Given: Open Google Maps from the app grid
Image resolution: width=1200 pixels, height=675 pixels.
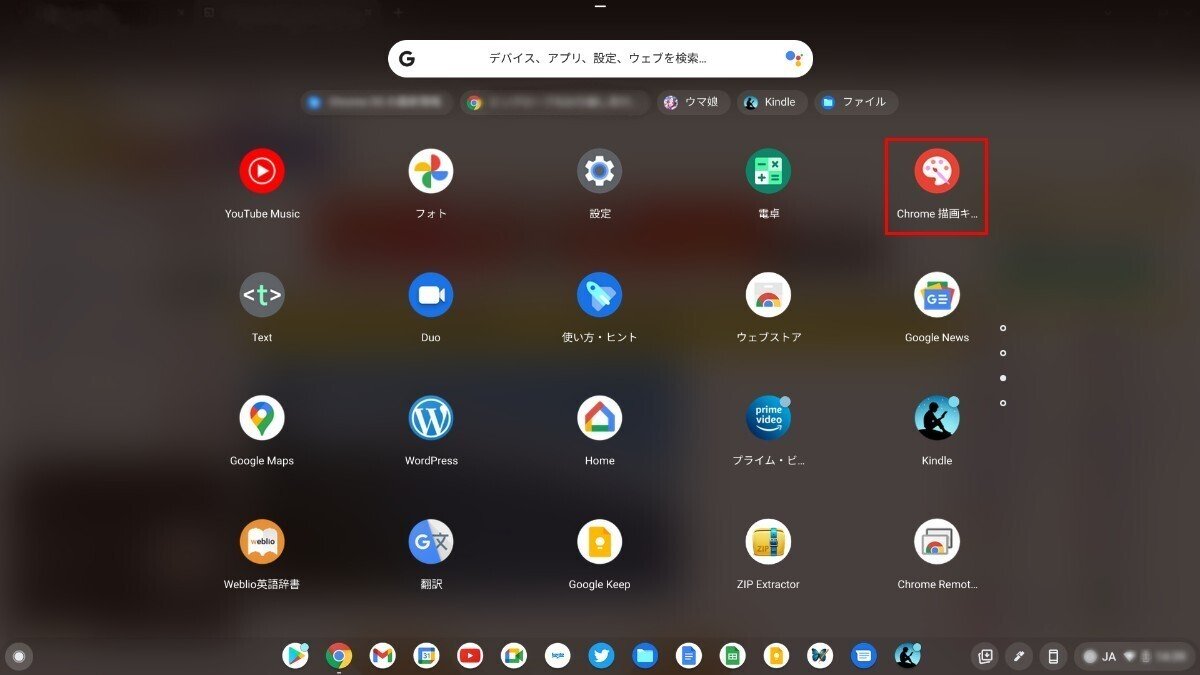Looking at the screenshot, I should point(262,418).
